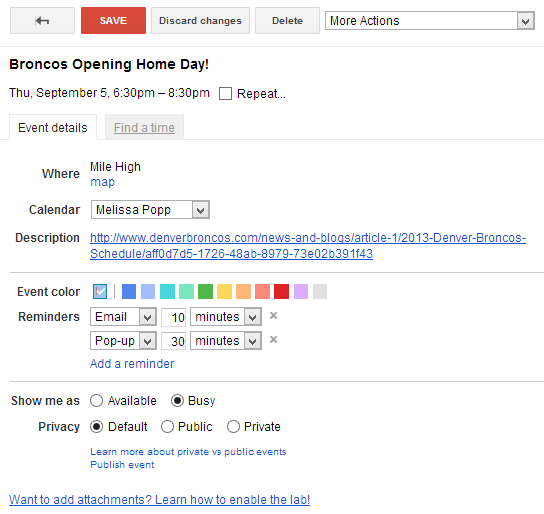Select the dark green event color
544x514 pixels.
(205, 291)
